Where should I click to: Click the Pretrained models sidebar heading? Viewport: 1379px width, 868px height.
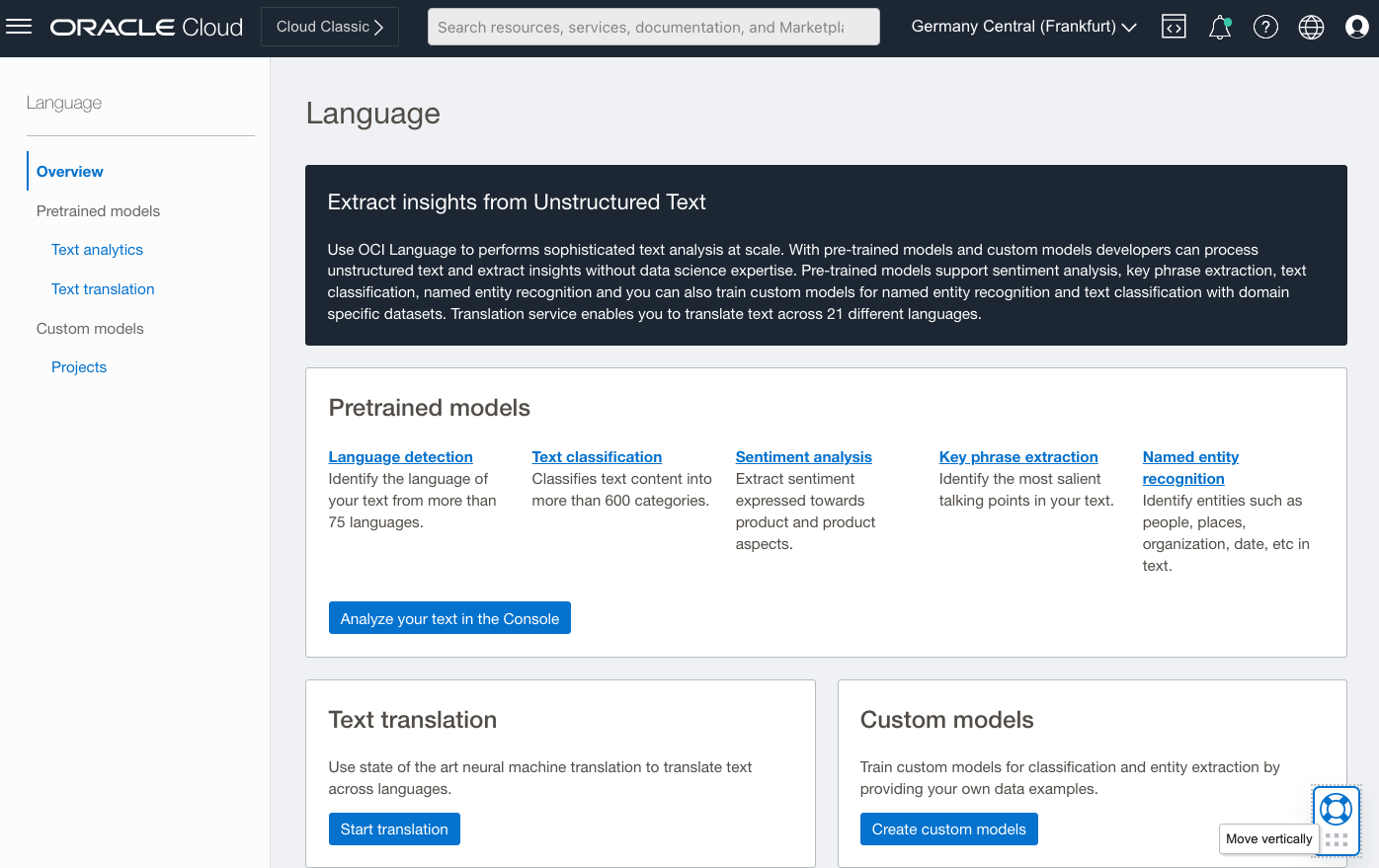(x=98, y=211)
